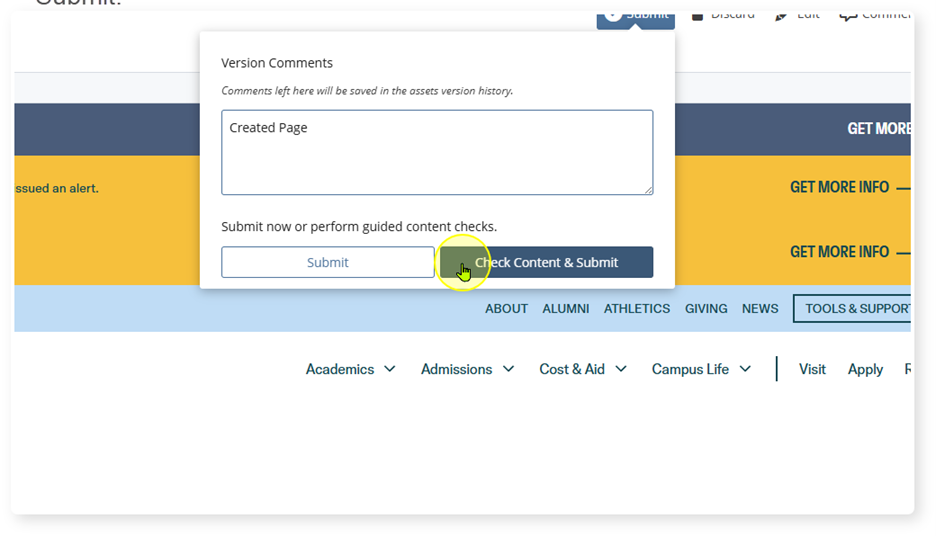This screenshot has width=936, height=536.
Task: Open the ATHLETICS navigation link
Action: click(x=637, y=308)
